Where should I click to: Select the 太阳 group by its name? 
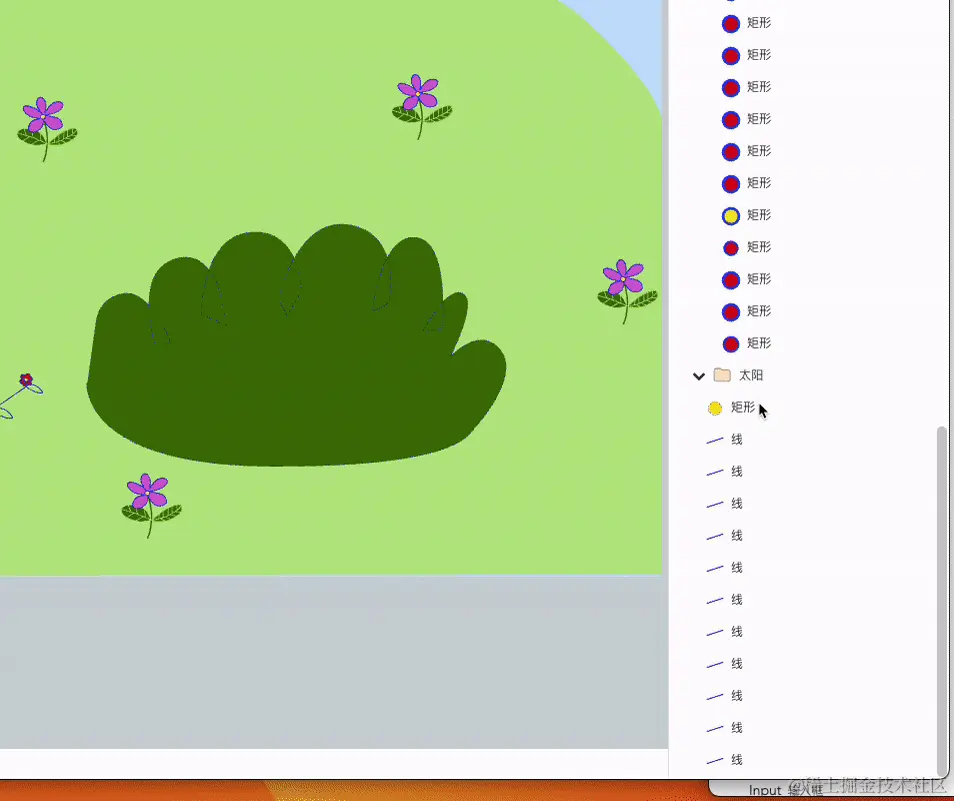point(752,375)
